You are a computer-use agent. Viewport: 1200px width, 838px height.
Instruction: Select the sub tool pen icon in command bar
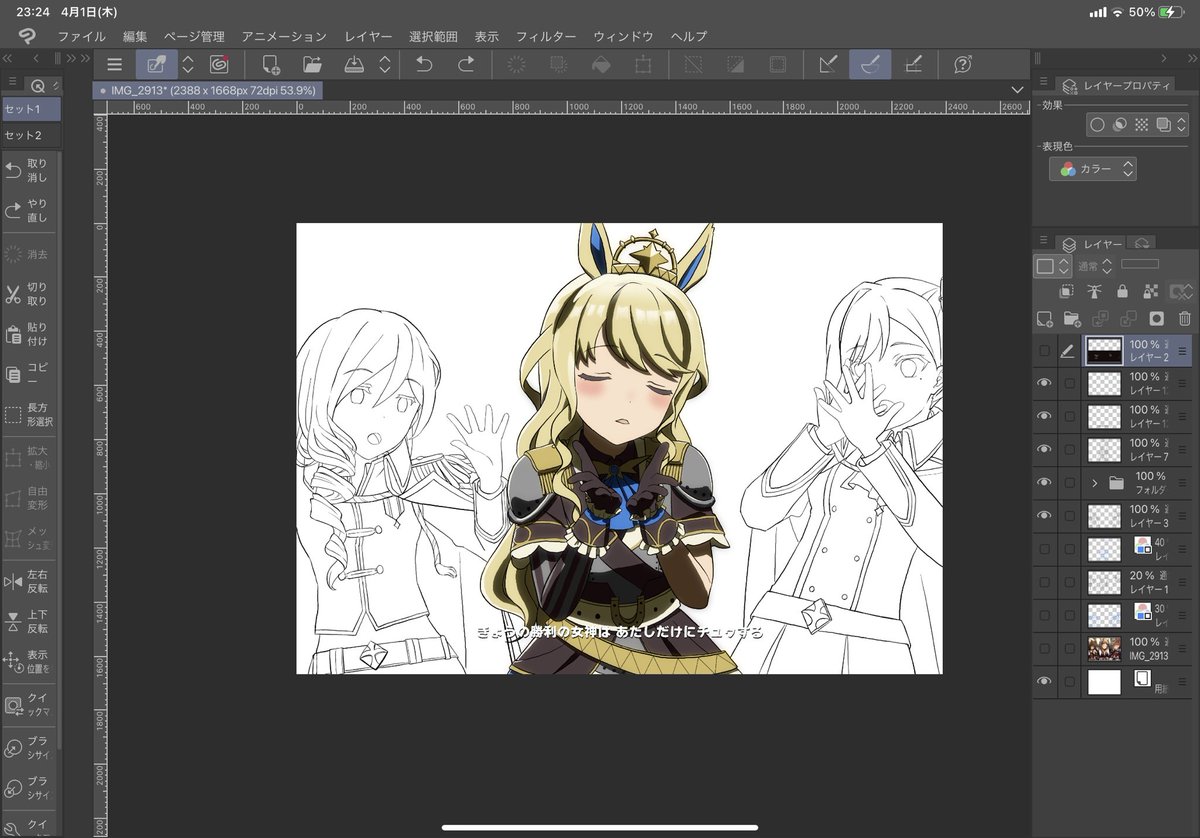[x=156, y=65]
